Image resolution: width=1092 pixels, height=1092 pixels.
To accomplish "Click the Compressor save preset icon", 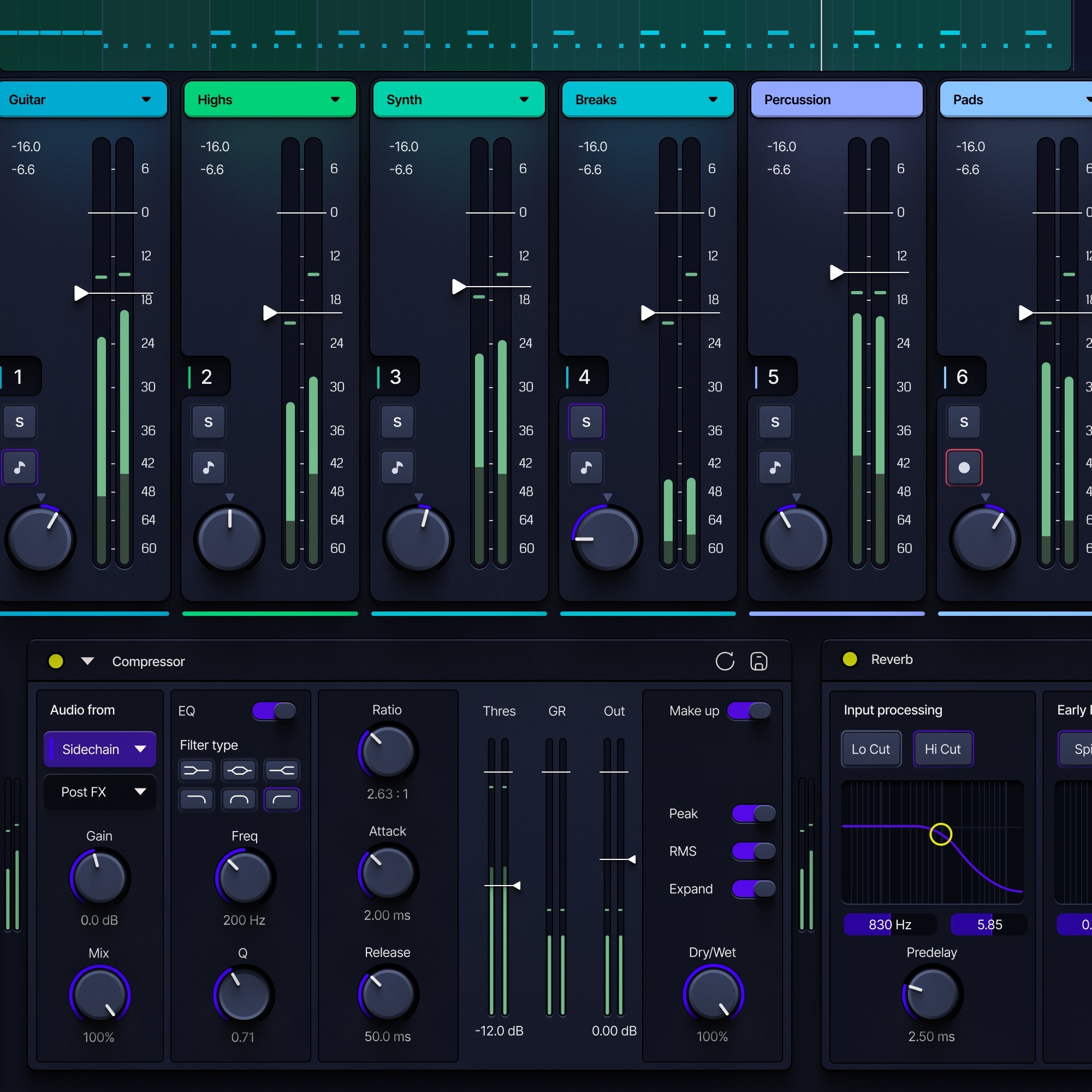I will click(x=758, y=661).
